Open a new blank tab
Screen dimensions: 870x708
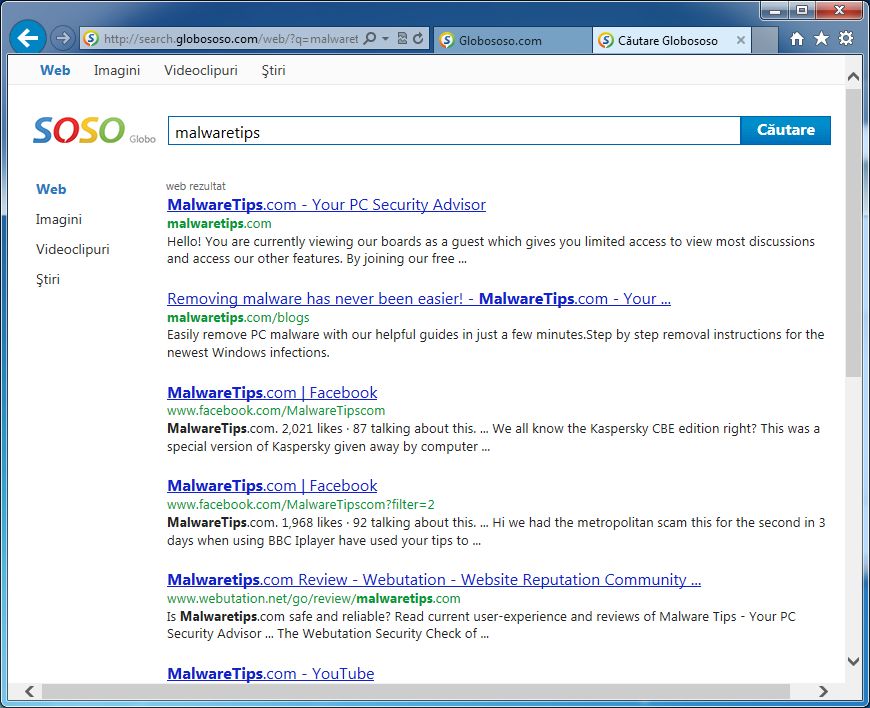click(765, 40)
